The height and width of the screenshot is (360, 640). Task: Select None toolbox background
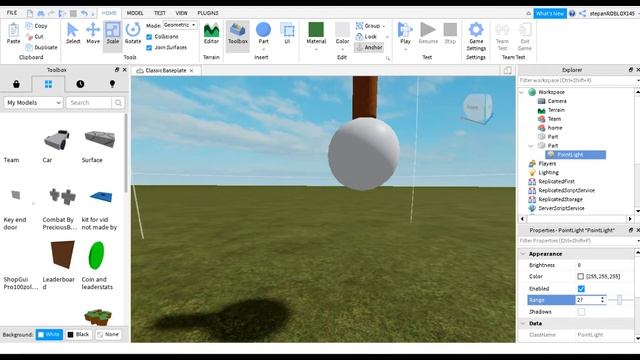(108, 335)
